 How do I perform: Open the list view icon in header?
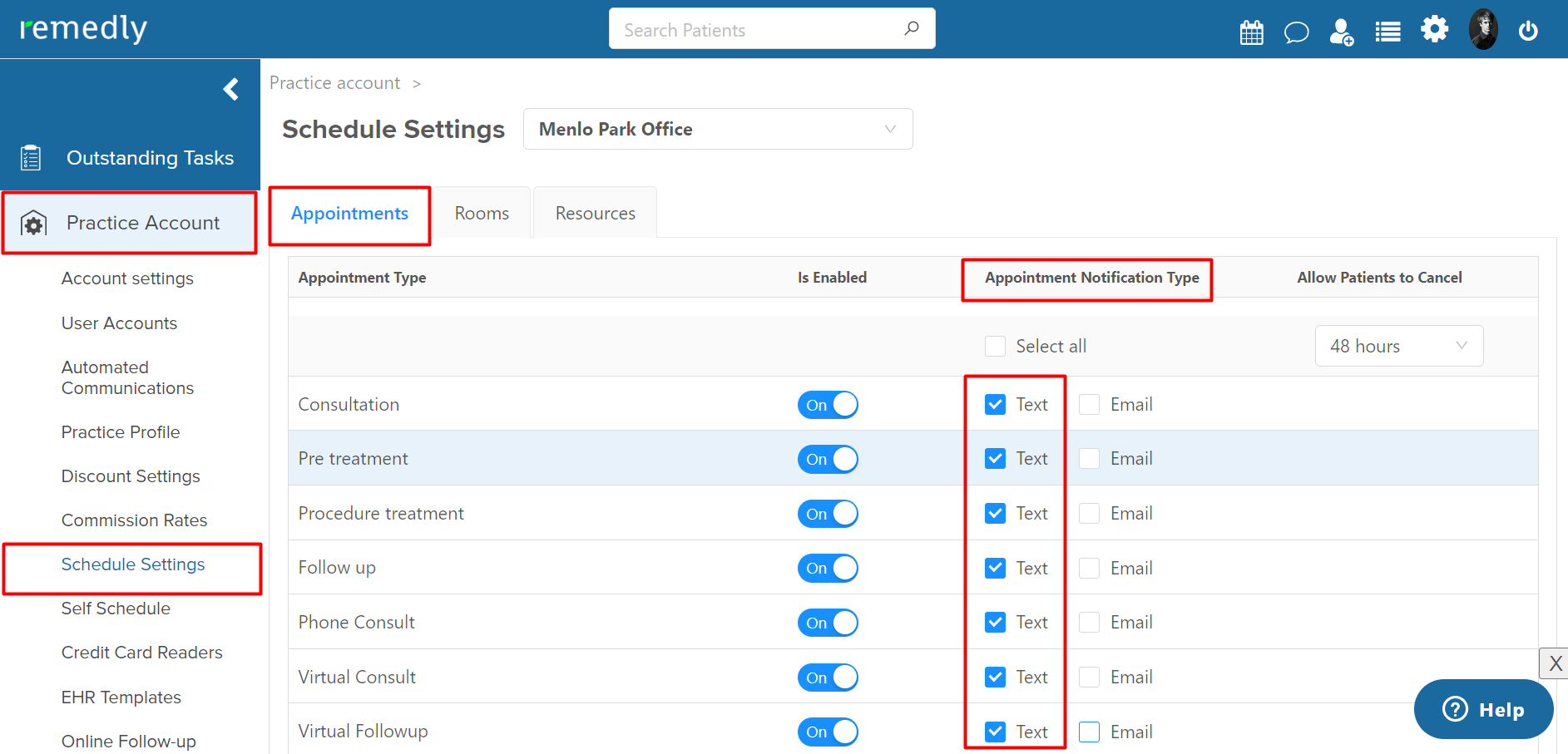(1387, 32)
